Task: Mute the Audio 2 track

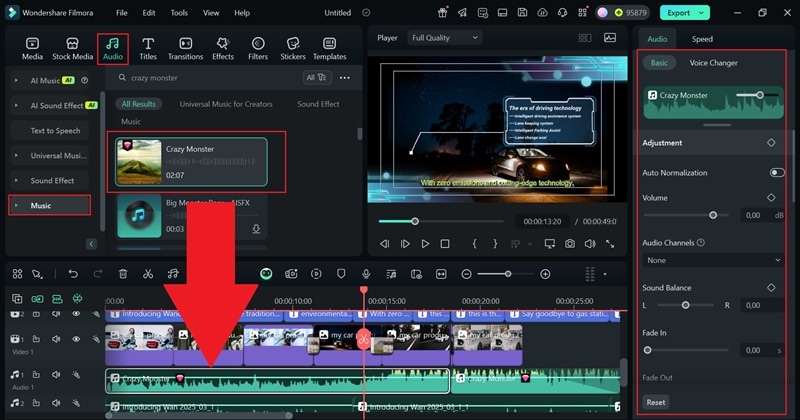Action: click(x=56, y=403)
